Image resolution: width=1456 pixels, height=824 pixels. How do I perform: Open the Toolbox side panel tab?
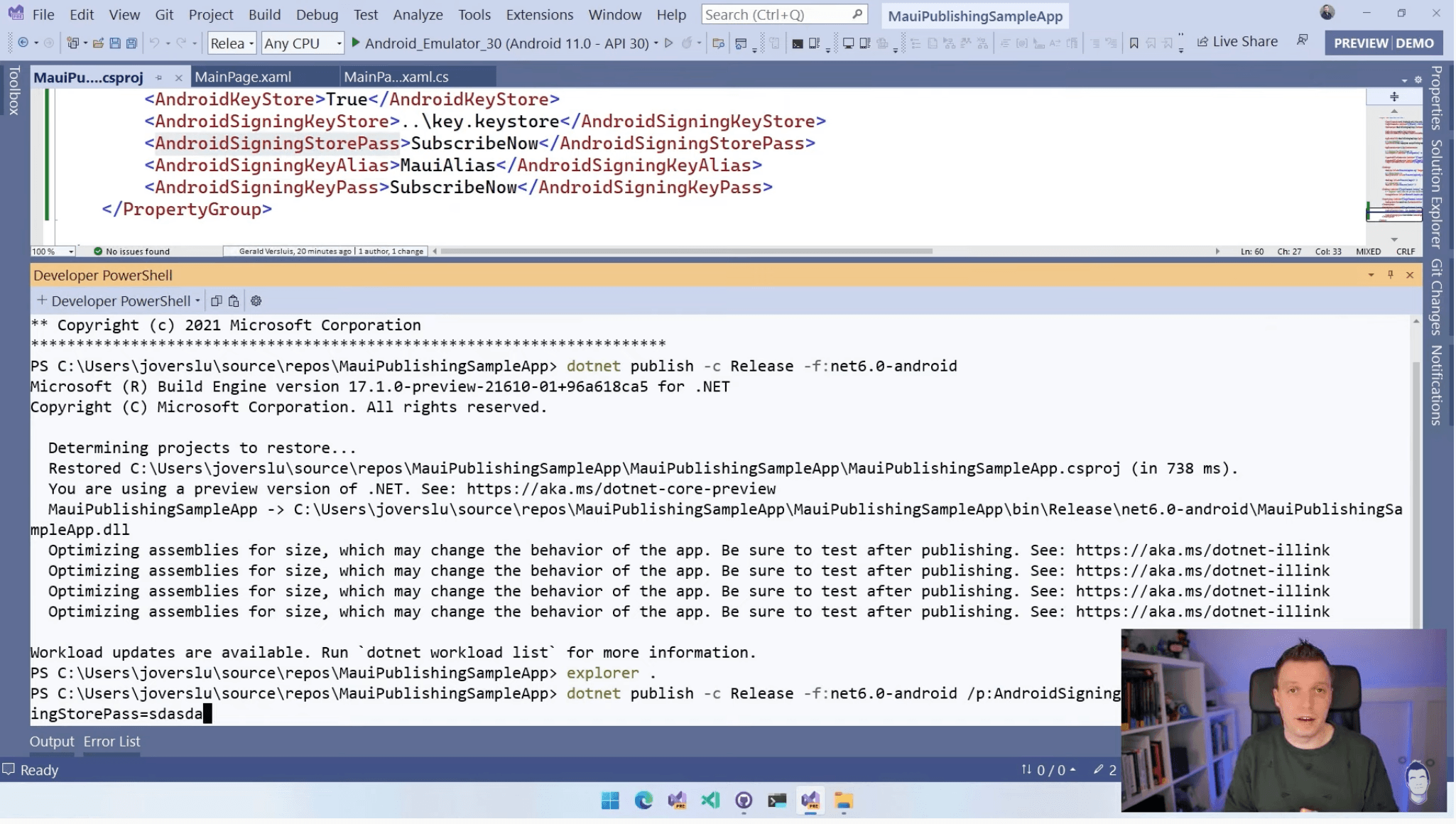click(x=14, y=90)
